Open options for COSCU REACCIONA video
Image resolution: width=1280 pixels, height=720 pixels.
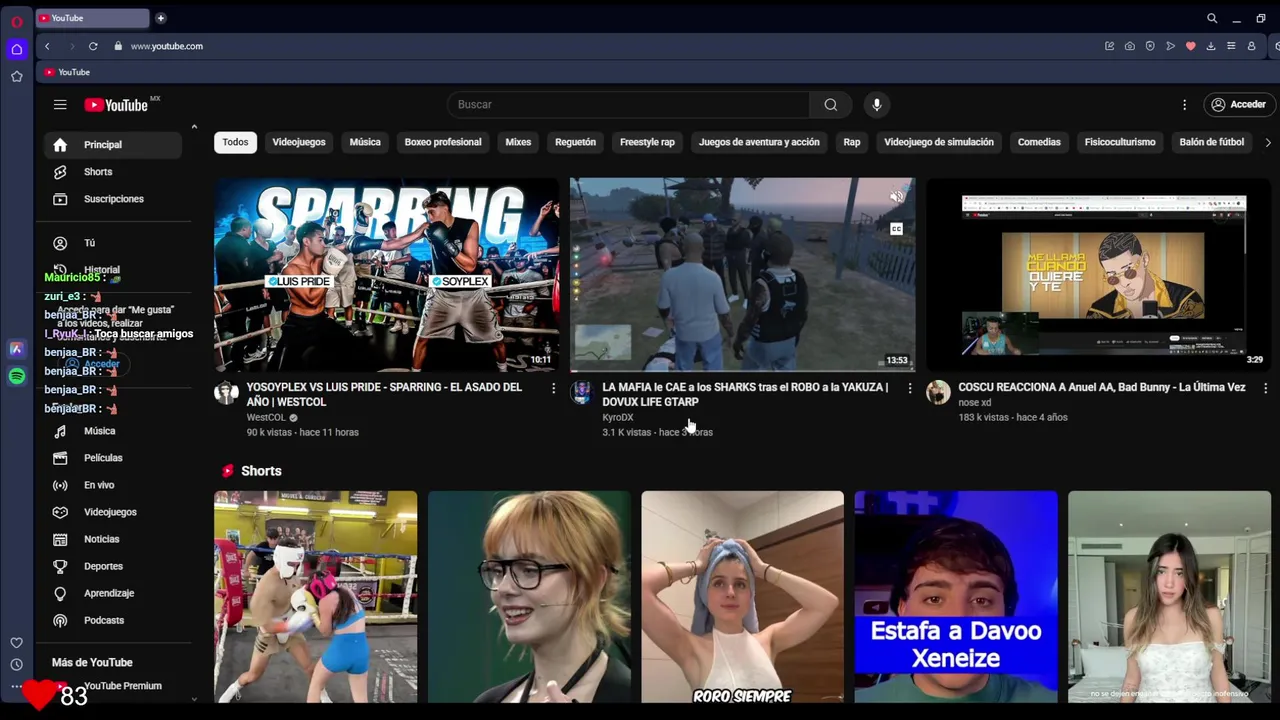[1265, 388]
